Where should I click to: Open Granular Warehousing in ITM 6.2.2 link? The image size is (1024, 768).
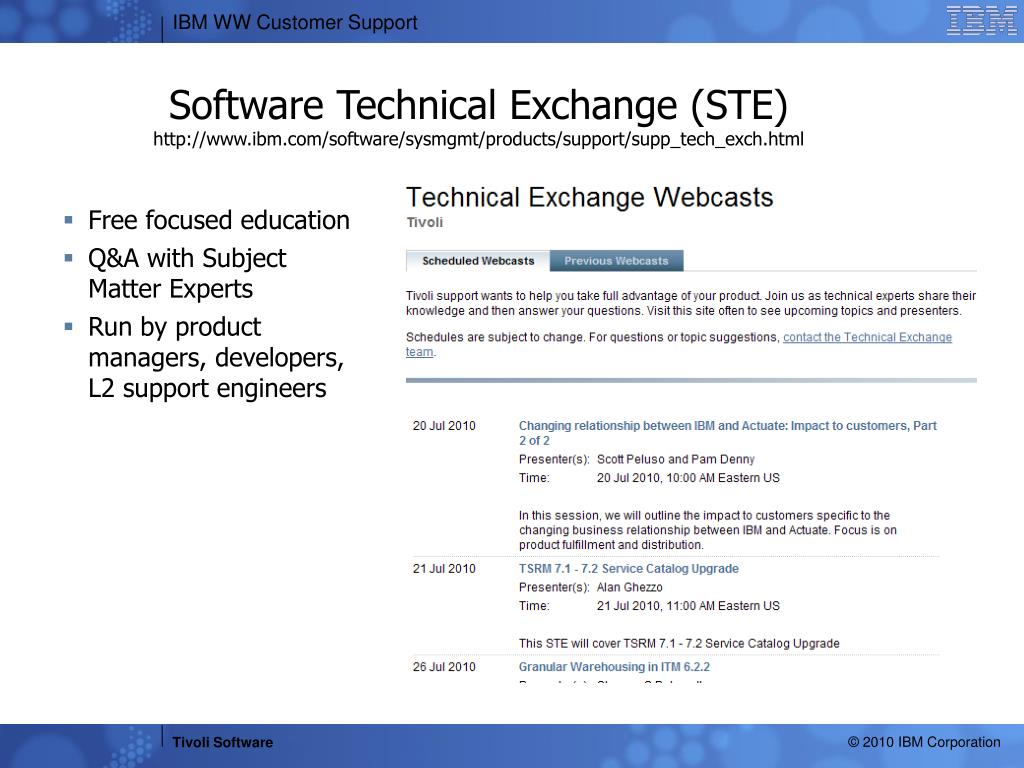click(614, 667)
